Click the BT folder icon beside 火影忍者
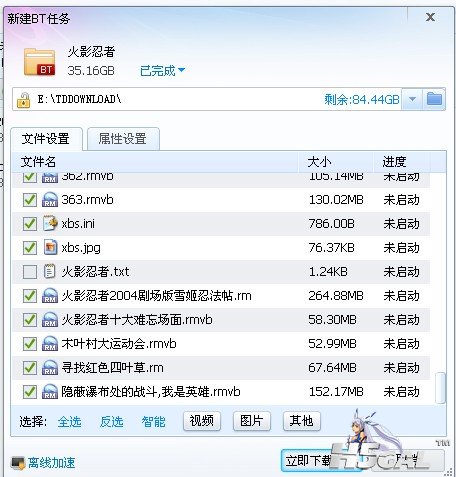 click(x=39, y=62)
